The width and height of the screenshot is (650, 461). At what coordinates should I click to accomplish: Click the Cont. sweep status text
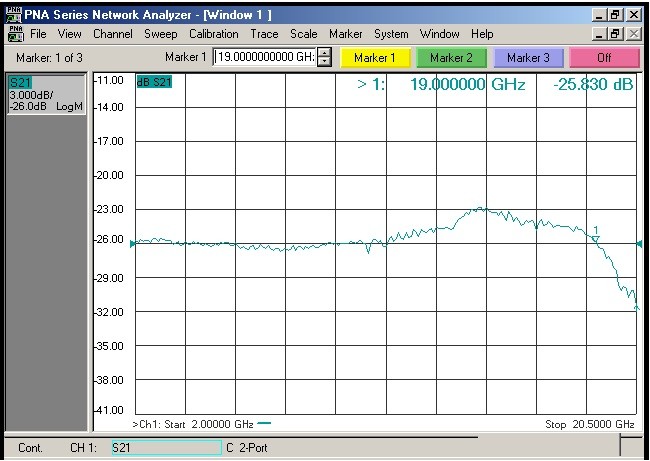(x=30, y=448)
